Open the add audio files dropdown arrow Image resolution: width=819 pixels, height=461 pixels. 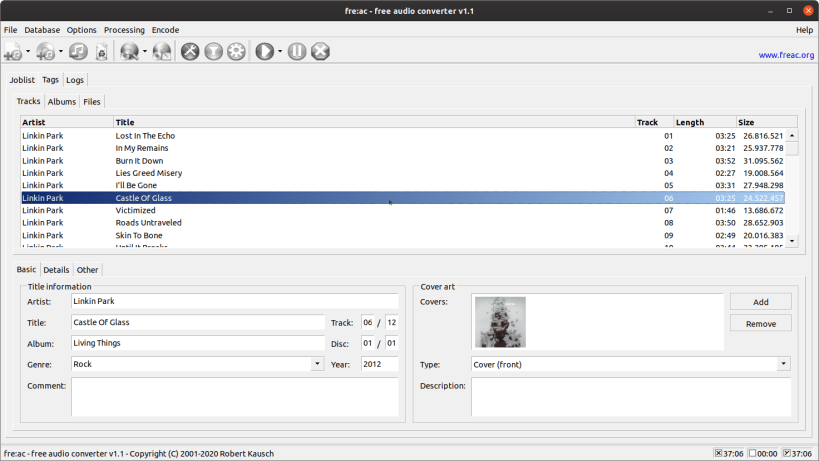[28, 51]
